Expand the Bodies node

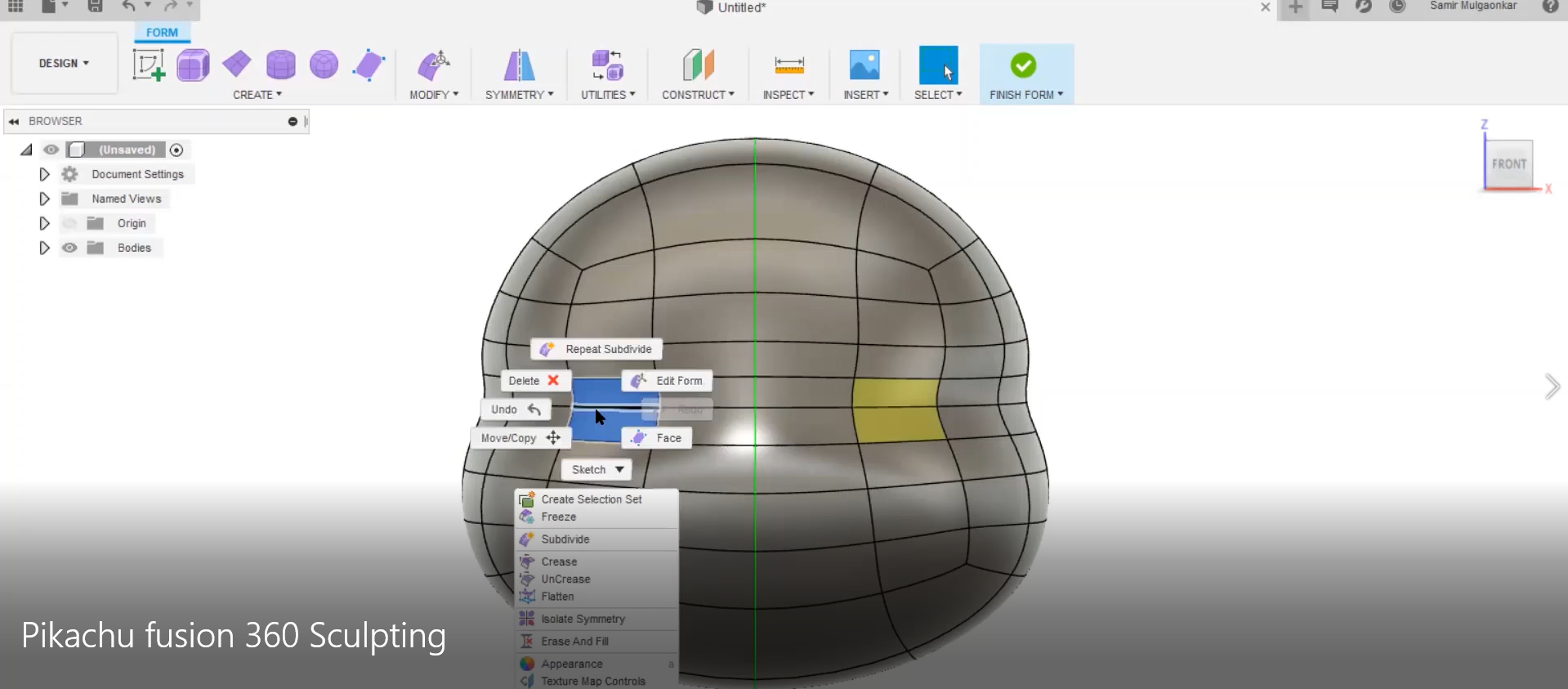pyautogui.click(x=44, y=248)
